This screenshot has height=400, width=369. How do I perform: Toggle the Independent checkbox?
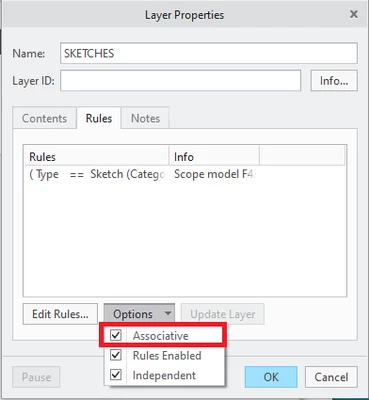(116, 375)
